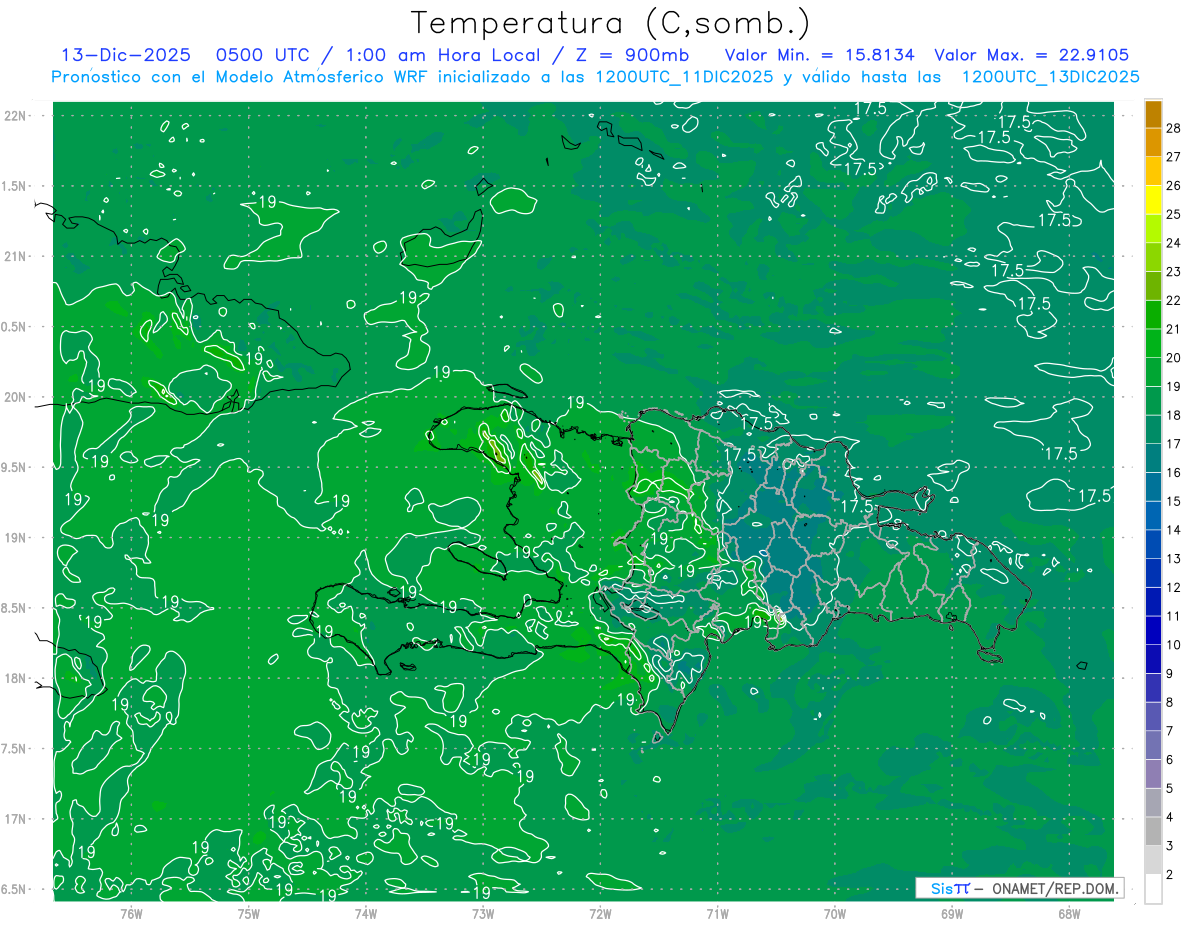This screenshot has height=927, width=1200.
Task: Click the purple 6 colorbar segment
Action: (1153, 745)
